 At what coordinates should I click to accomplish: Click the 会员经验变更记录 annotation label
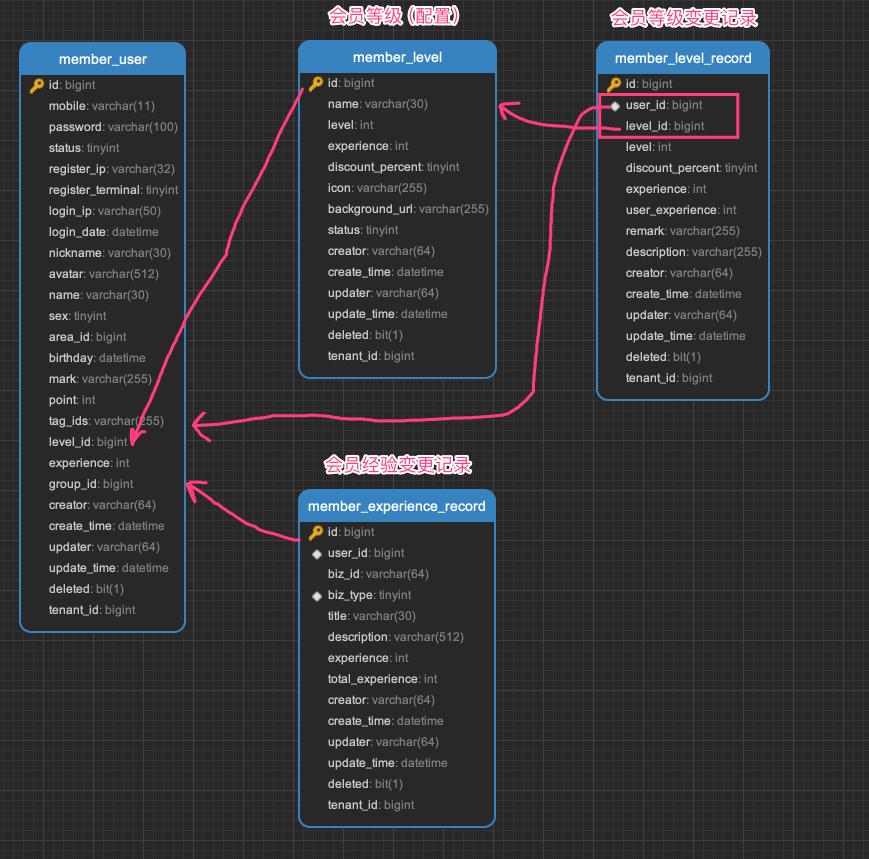(x=397, y=465)
